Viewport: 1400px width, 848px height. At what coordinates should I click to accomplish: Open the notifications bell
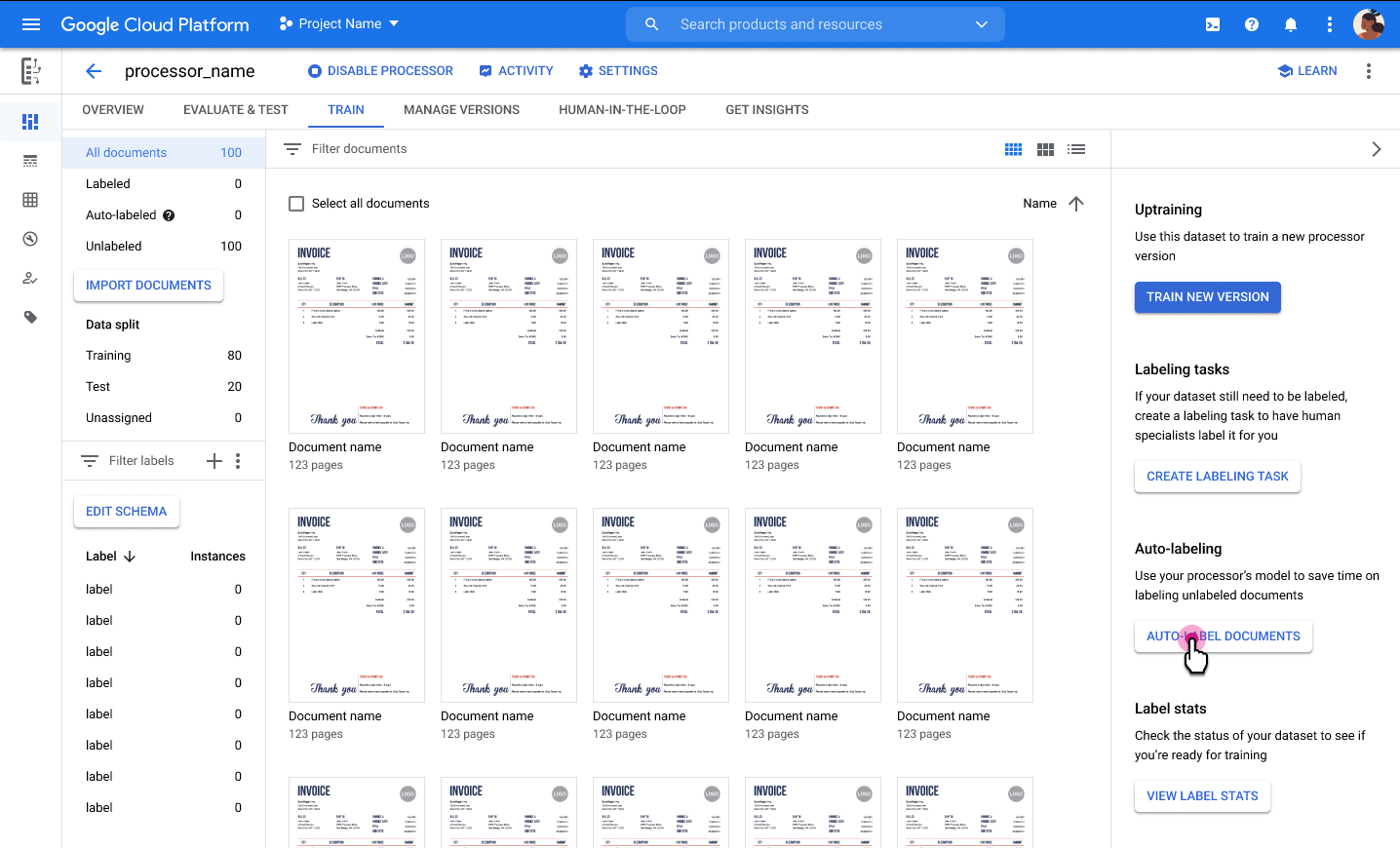click(x=1291, y=24)
